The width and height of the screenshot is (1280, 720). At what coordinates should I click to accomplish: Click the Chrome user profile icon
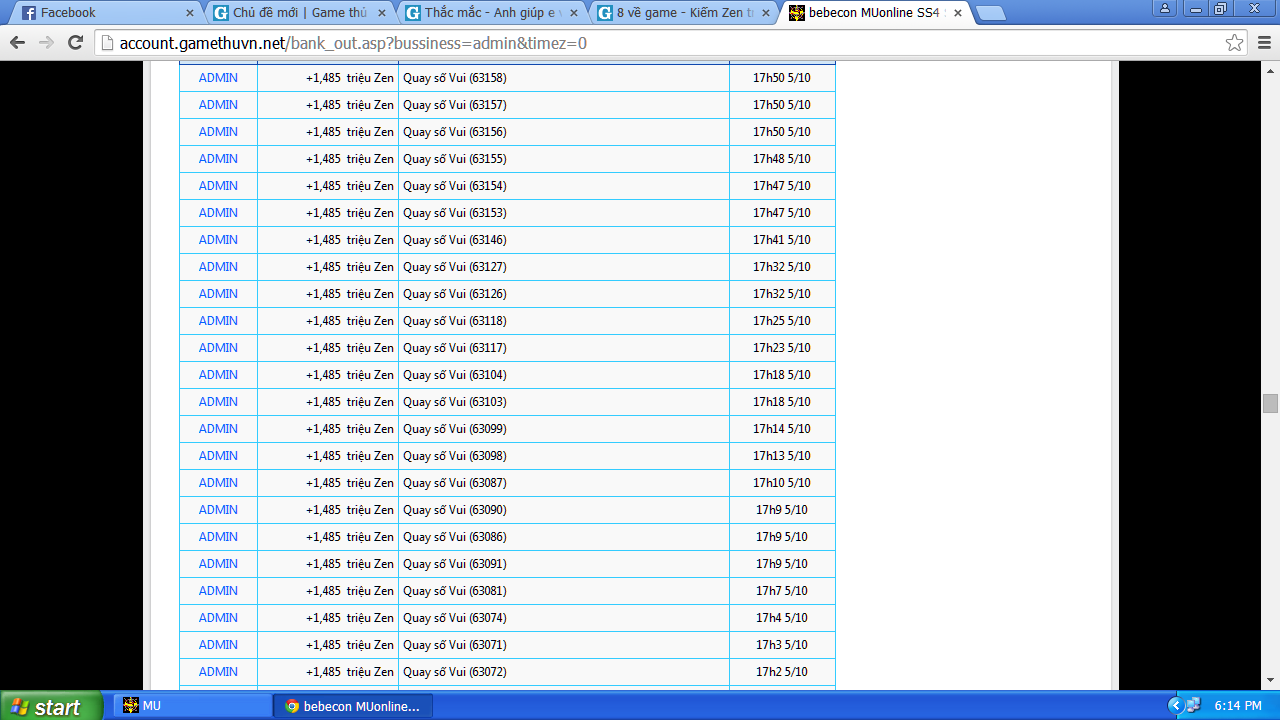click(x=1166, y=9)
